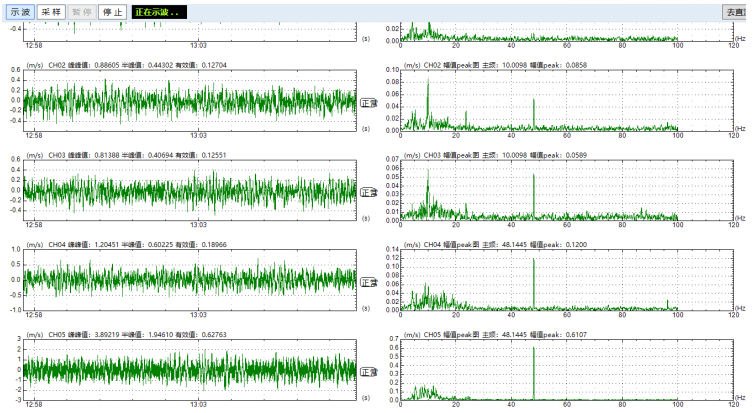
Task: Click the CH05 time-domain waveform plot
Action: click(x=190, y=370)
